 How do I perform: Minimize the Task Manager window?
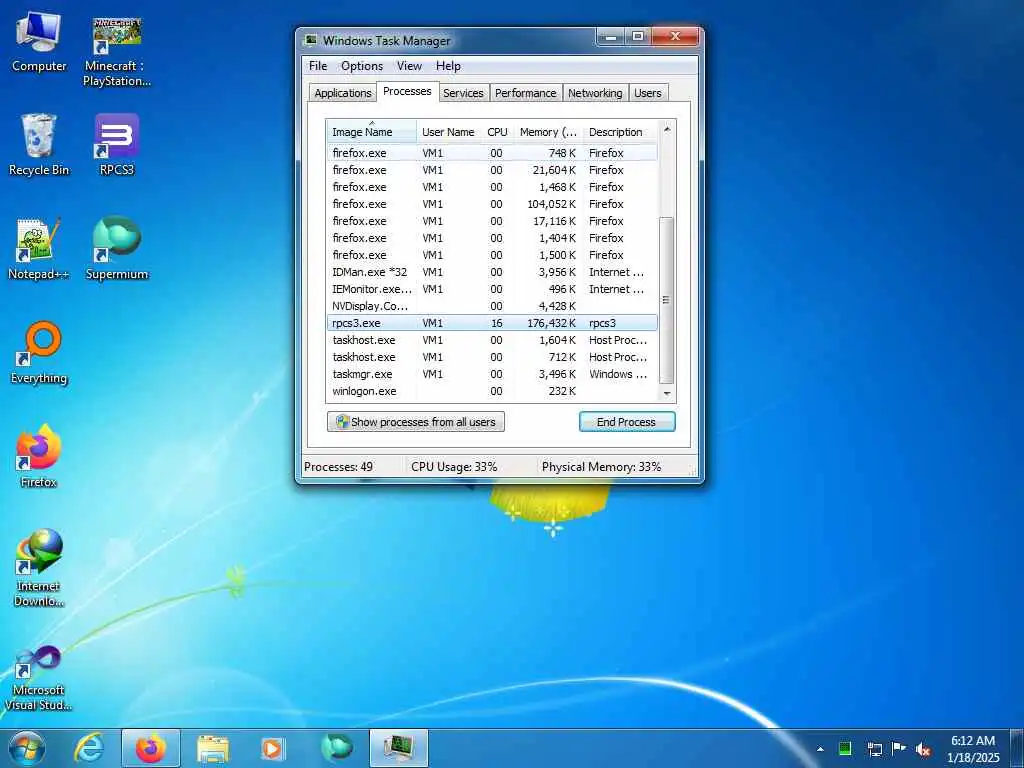click(x=611, y=37)
